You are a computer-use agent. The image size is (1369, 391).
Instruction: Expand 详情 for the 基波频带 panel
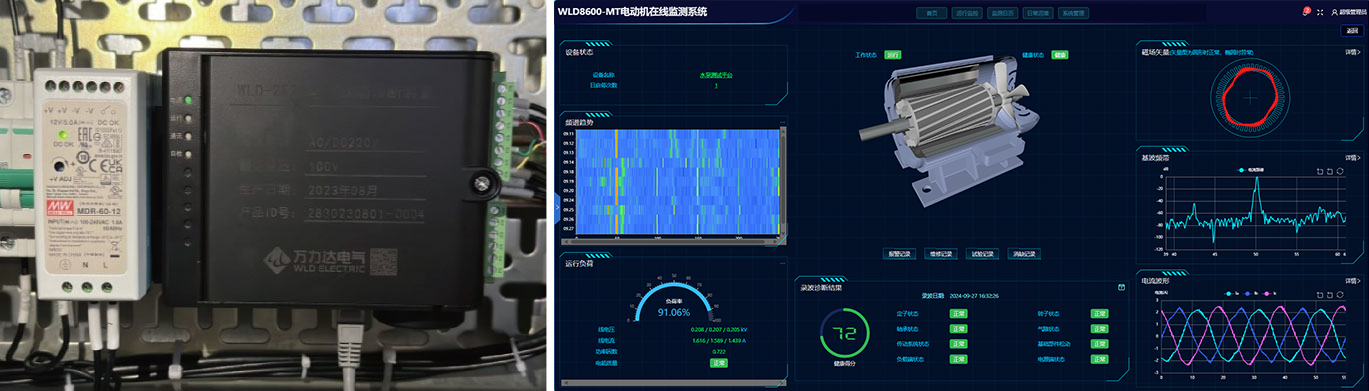(x=1352, y=157)
